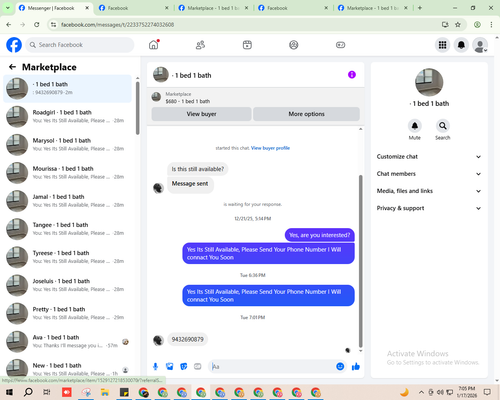Screen dimensions: 500x400
Task: Switch to first Marketplace 1 bed tab
Action: tap(213, 8)
